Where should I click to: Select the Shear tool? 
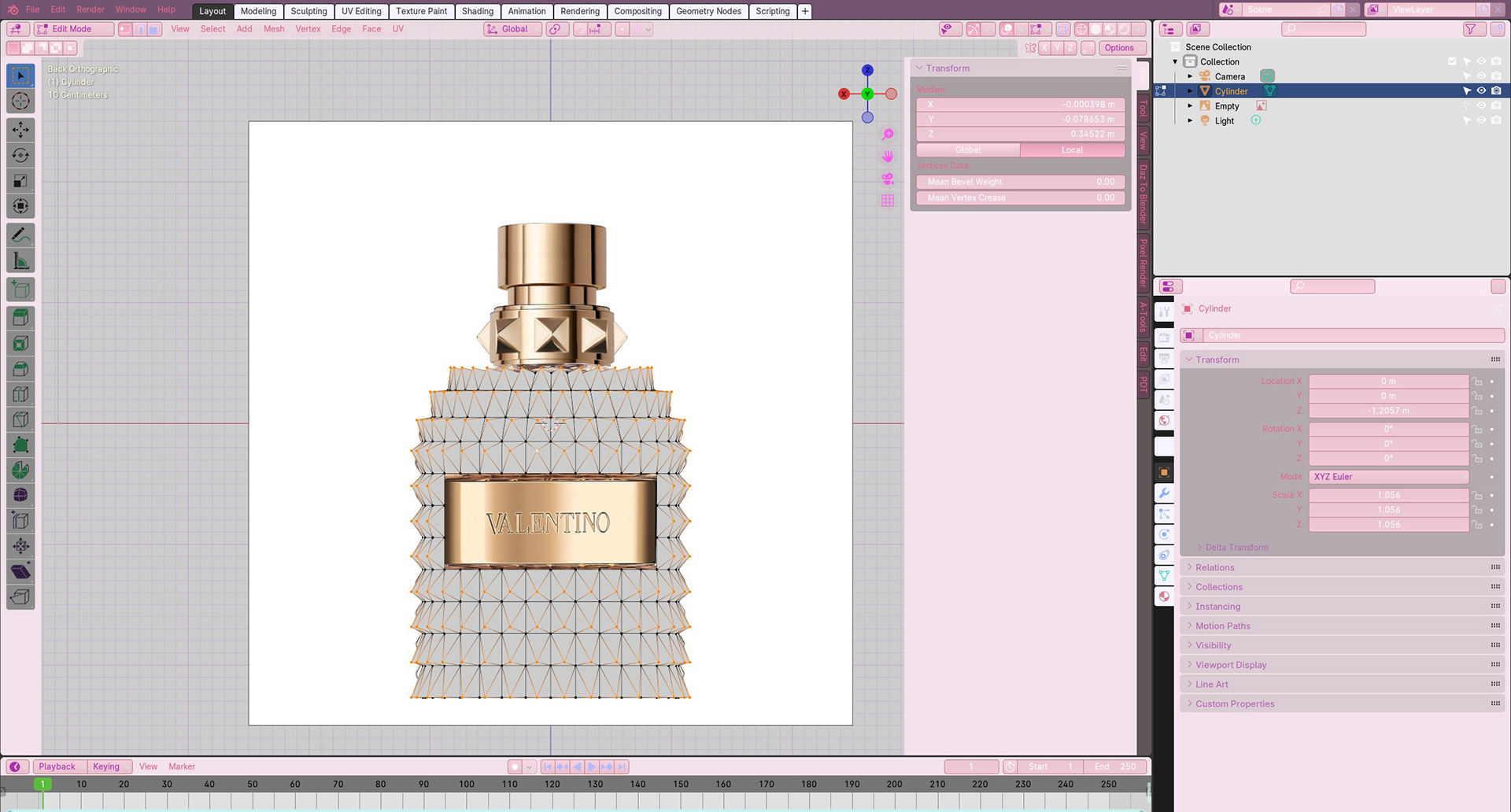(20, 571)
